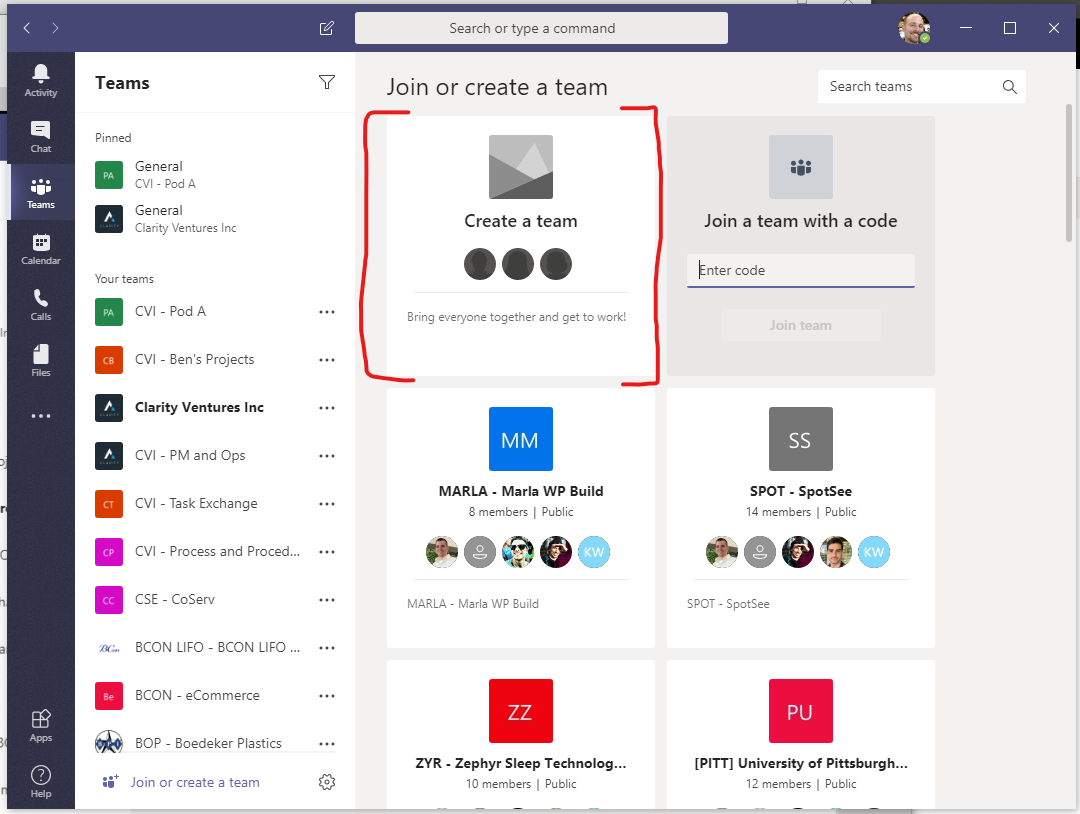The image size is (1080, 814).
Task: Click the search teams magnifier icon
Action: [x=1009, y=87]
